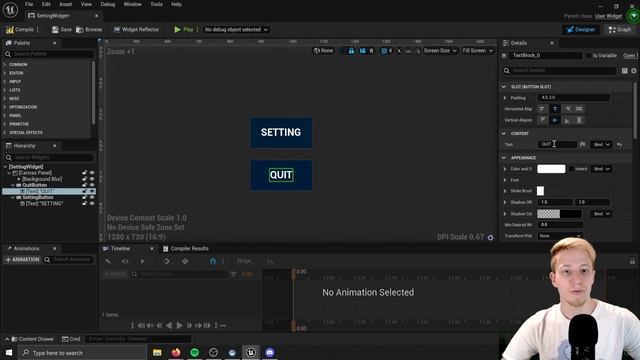Open the Edit menu
This screenshot has height=360, width=640.
(46, 4)
